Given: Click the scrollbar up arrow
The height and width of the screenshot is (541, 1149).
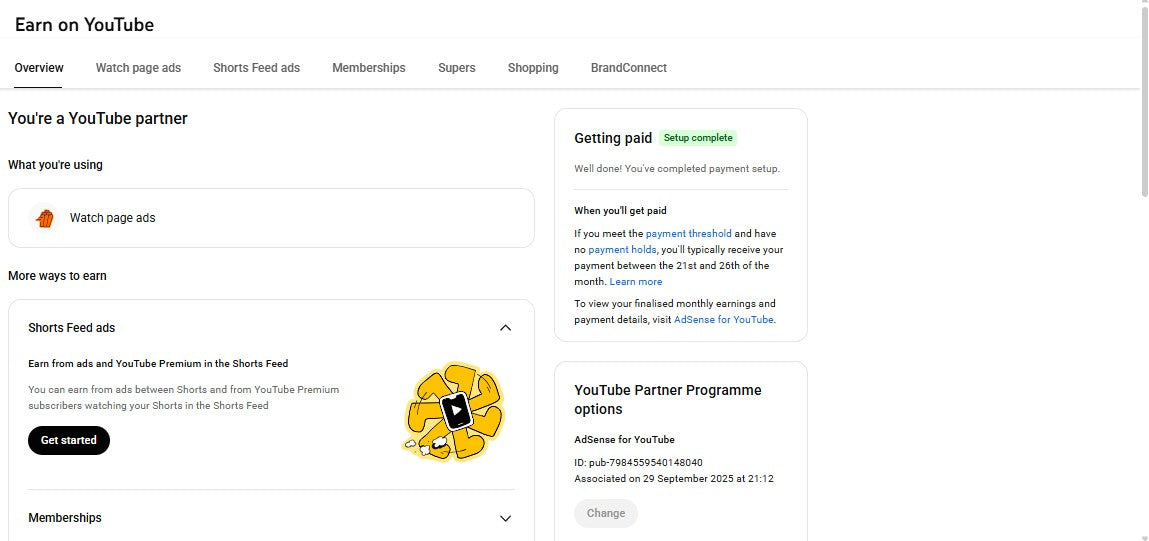Looking at the screenshot, I should click(x=1144, y=6).
